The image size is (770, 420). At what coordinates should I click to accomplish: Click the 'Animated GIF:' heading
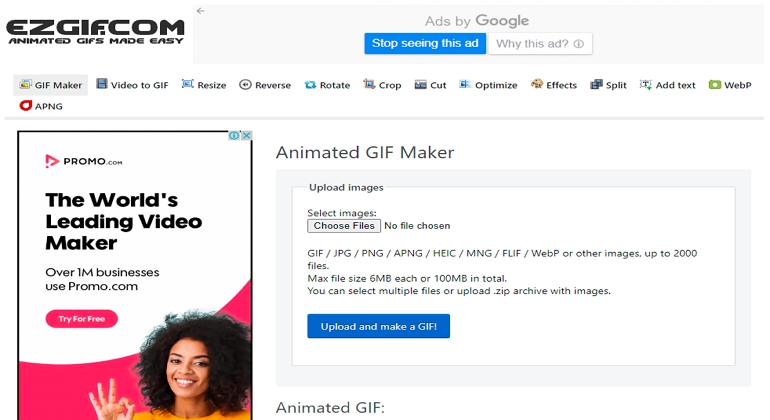pyautogui.click(x=330, y=407)
